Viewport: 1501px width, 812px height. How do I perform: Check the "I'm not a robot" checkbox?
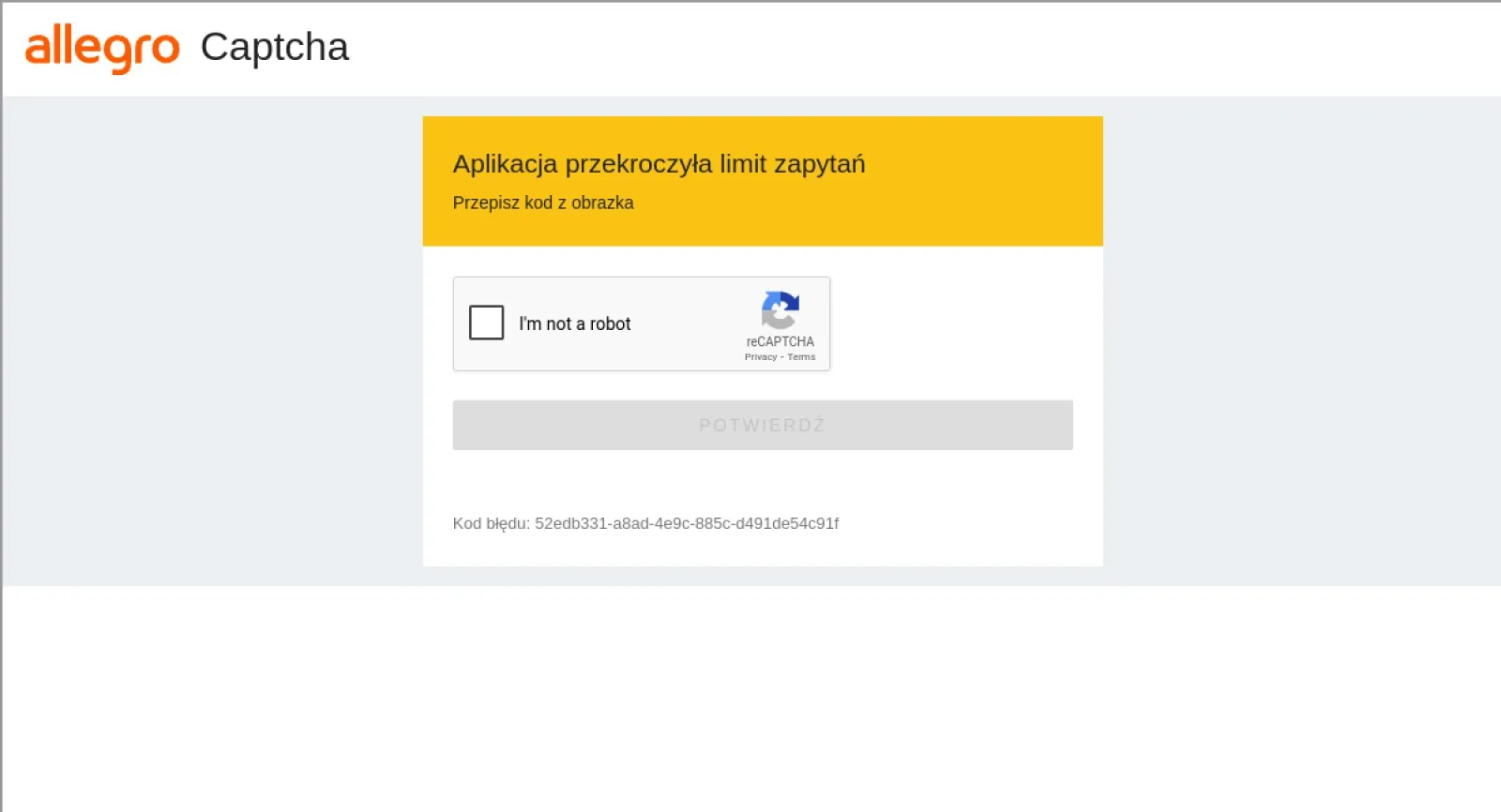click(x=486, y=323)
